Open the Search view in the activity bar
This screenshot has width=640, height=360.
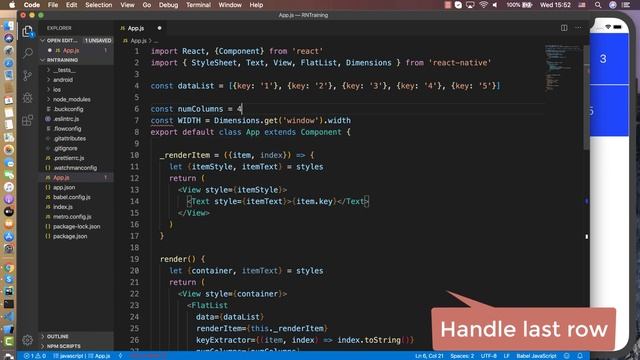(x=27, y=53)
